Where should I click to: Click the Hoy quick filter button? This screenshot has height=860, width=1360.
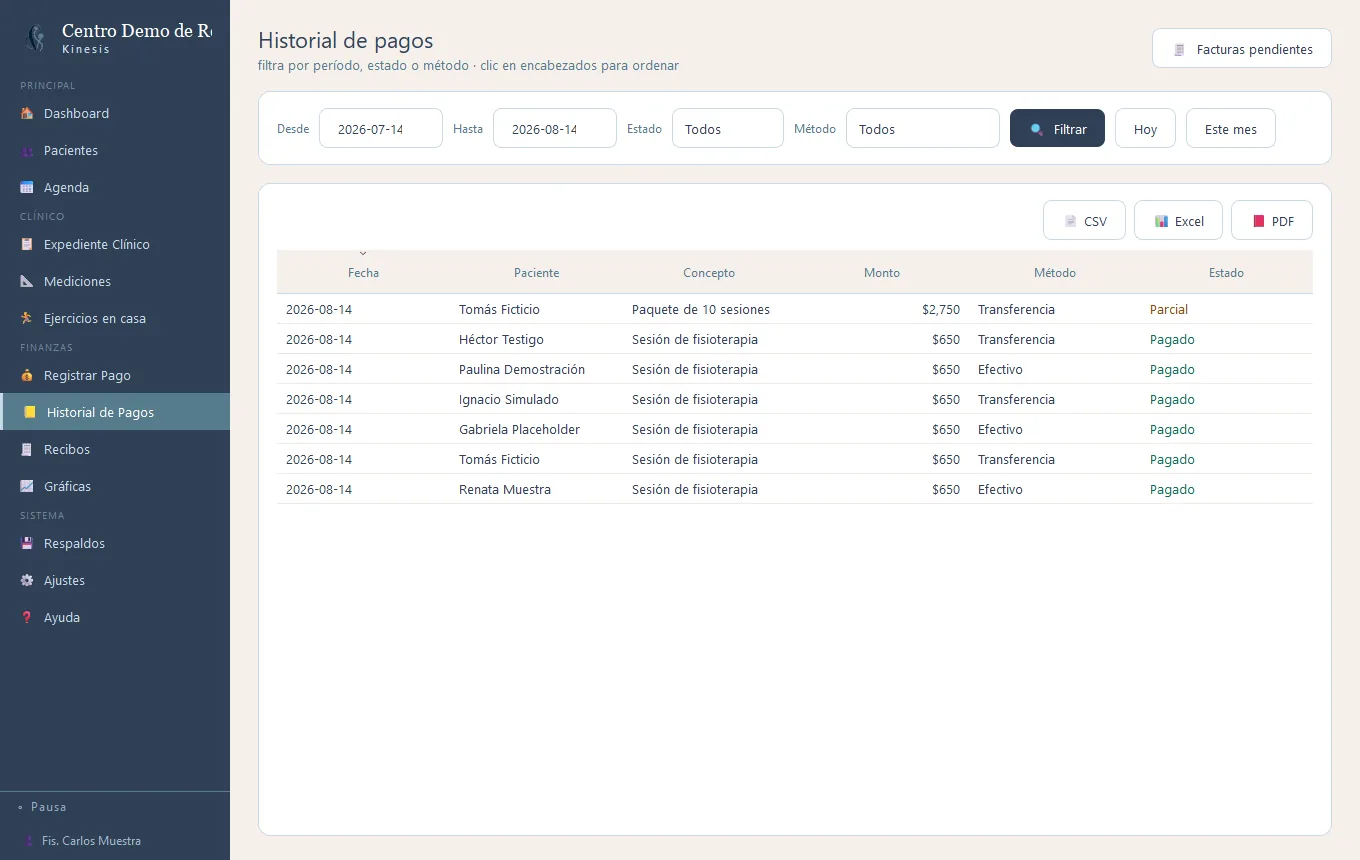pos(1145,128)
